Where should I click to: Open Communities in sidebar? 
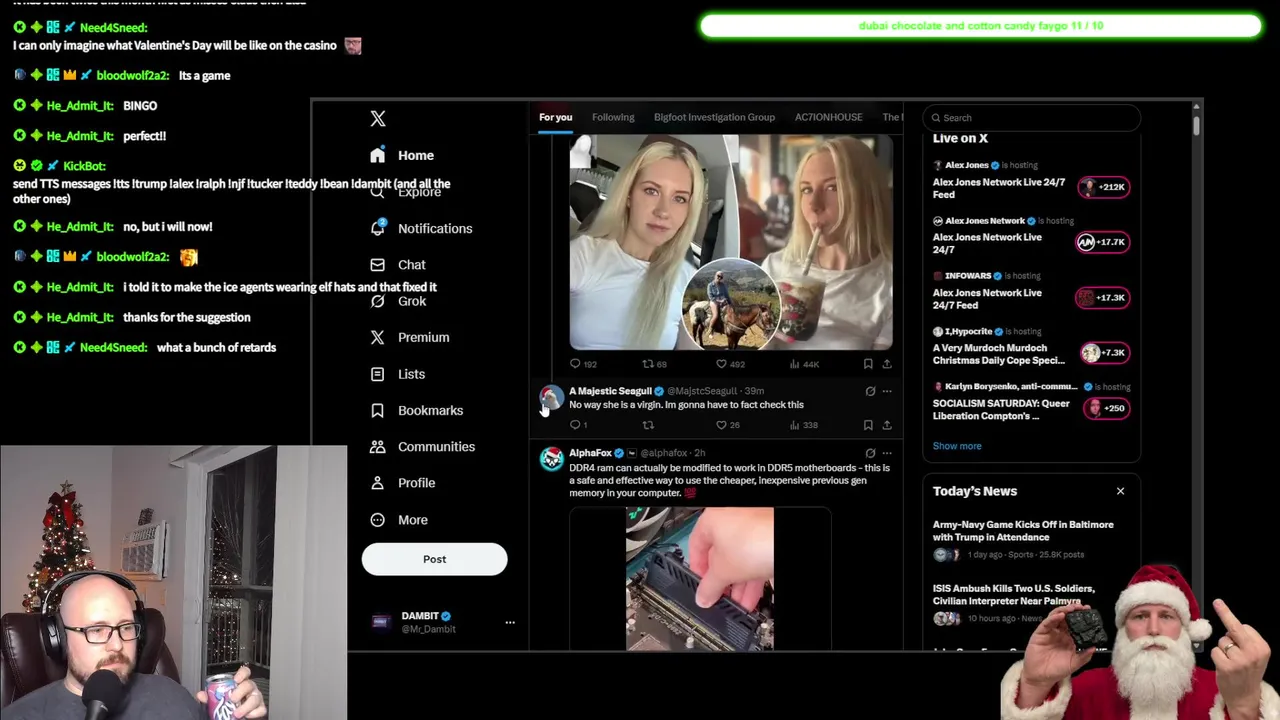point(423,447)
